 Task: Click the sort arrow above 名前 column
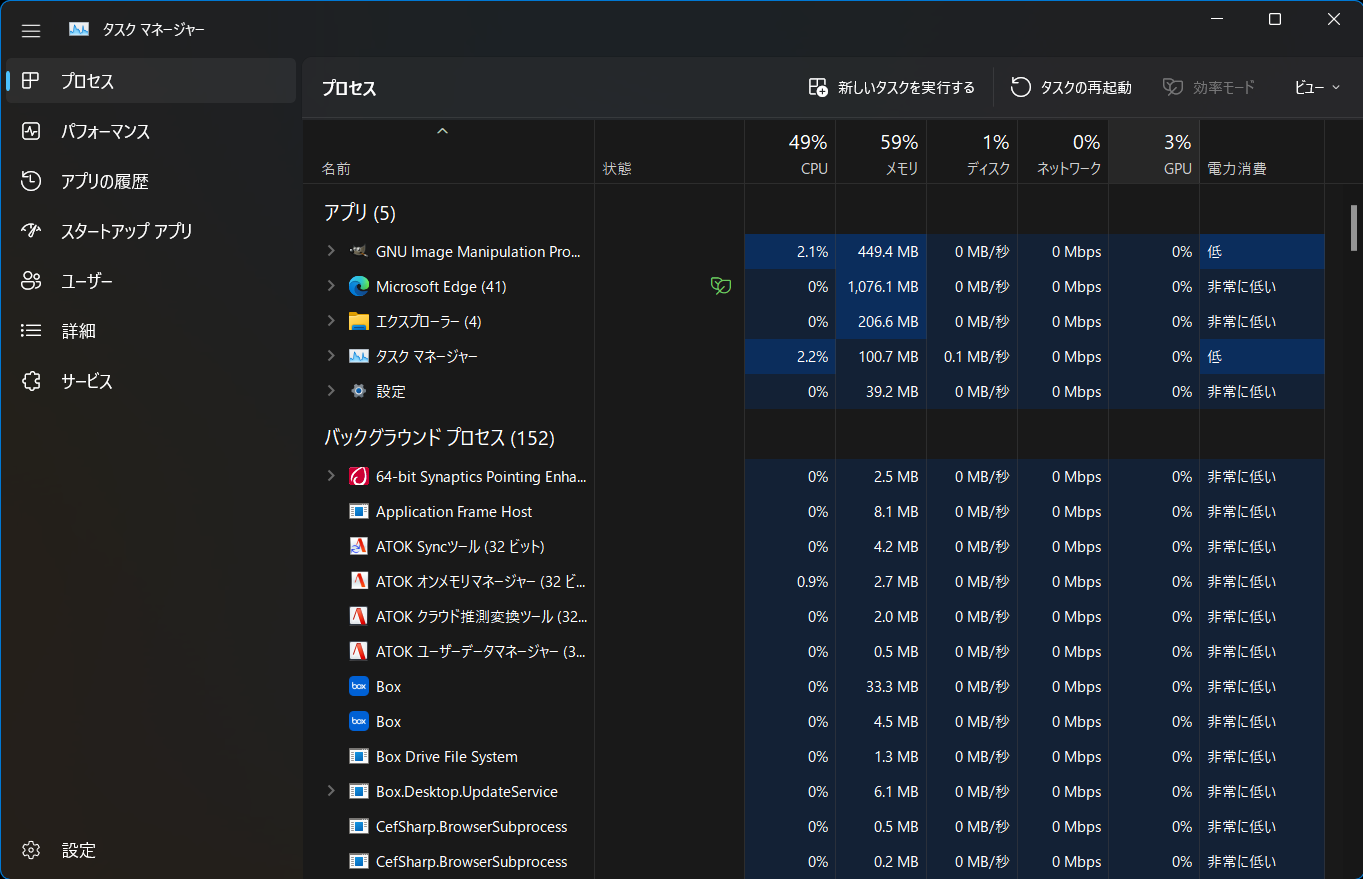(x=443, y=131)
